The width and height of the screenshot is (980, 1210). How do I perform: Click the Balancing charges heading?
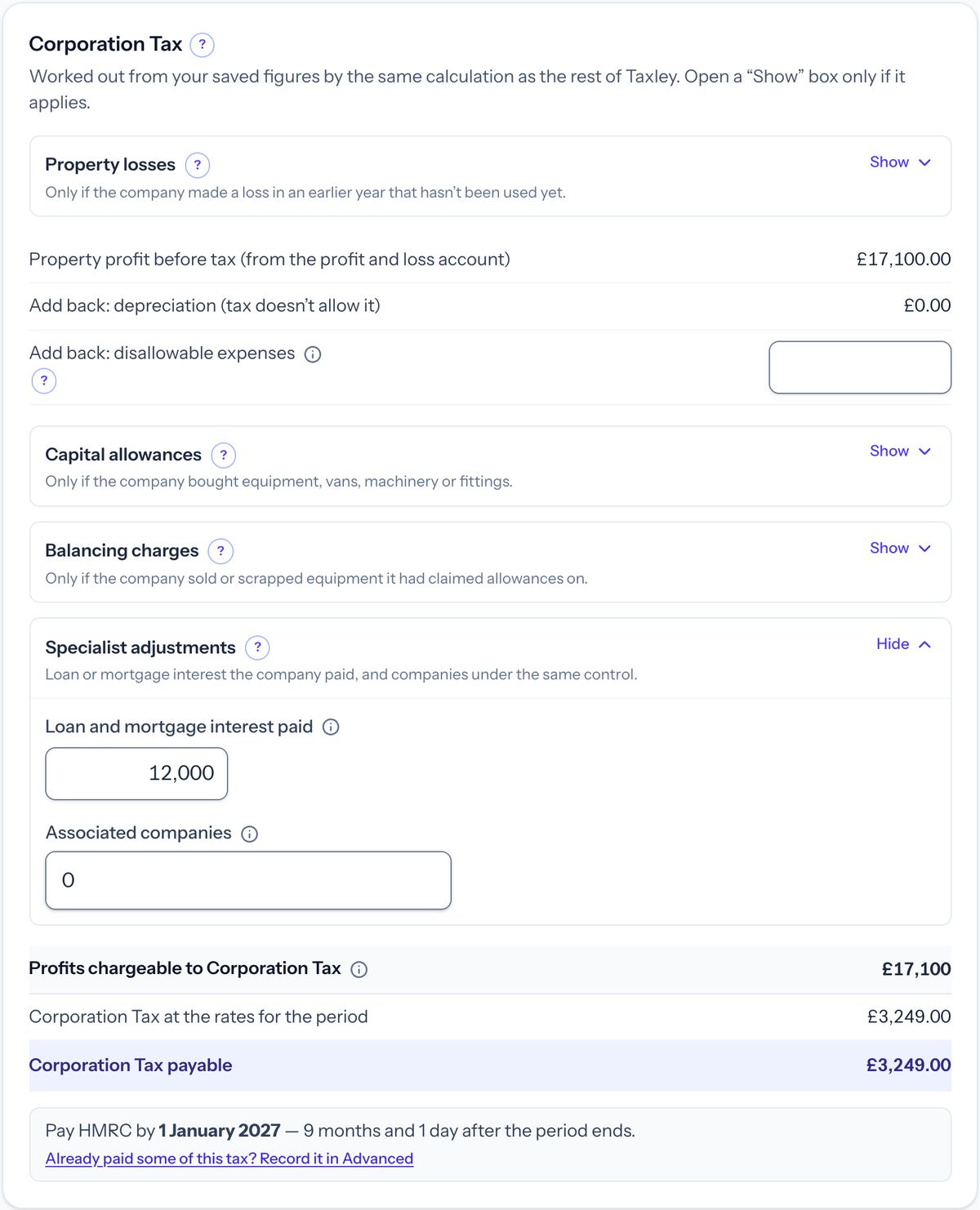[122, 551]
